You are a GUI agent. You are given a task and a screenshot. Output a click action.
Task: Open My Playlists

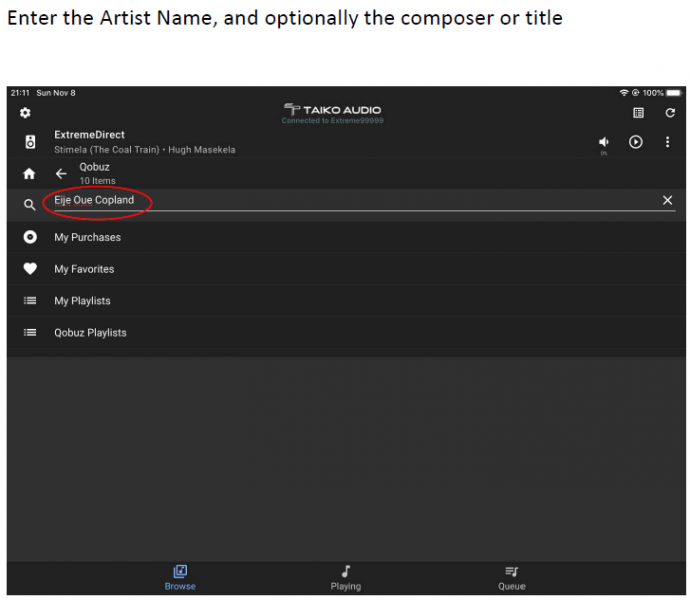(x=346, y=301)
